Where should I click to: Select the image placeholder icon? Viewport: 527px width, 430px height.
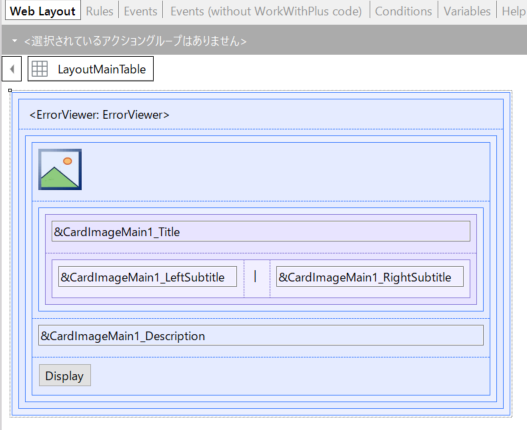tap(60, 169)
